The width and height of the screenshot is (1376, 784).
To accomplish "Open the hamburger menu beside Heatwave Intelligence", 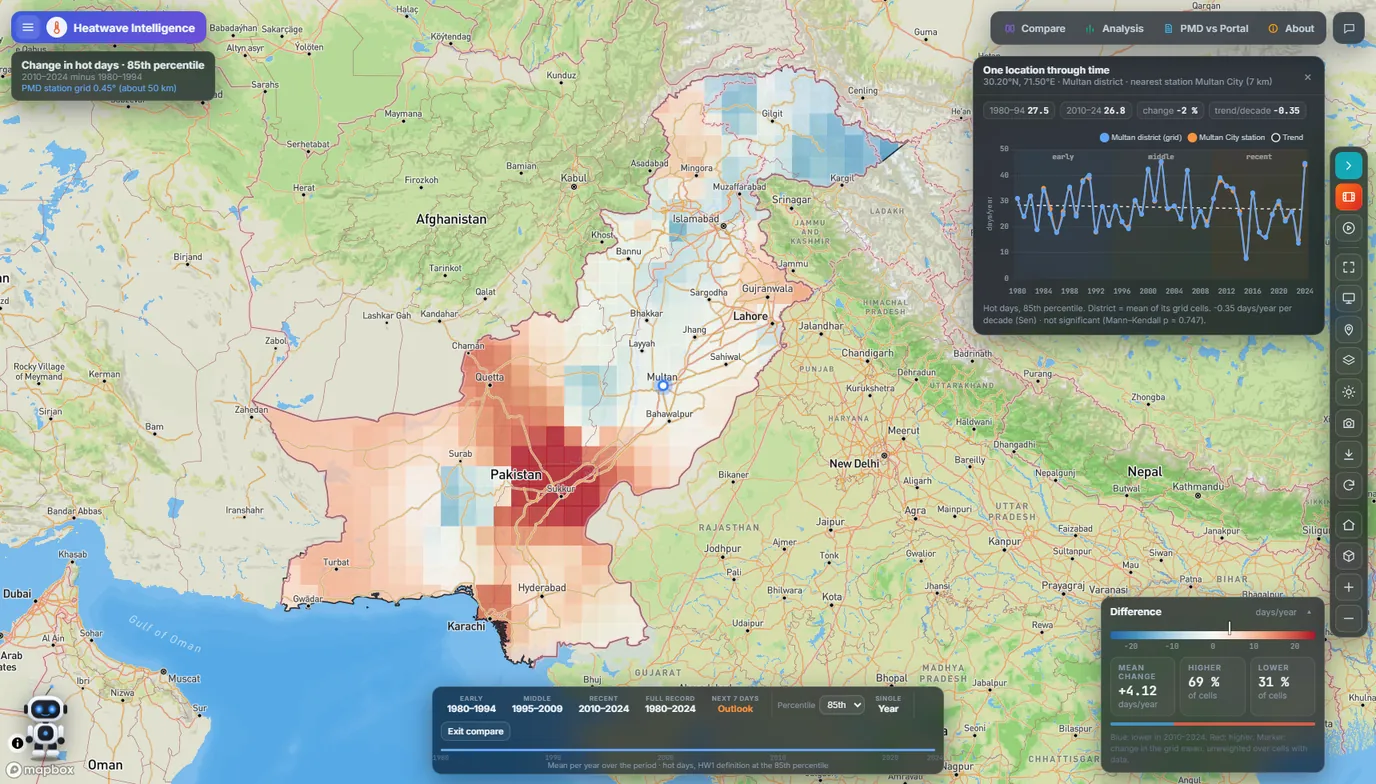I will pos(28,28).
